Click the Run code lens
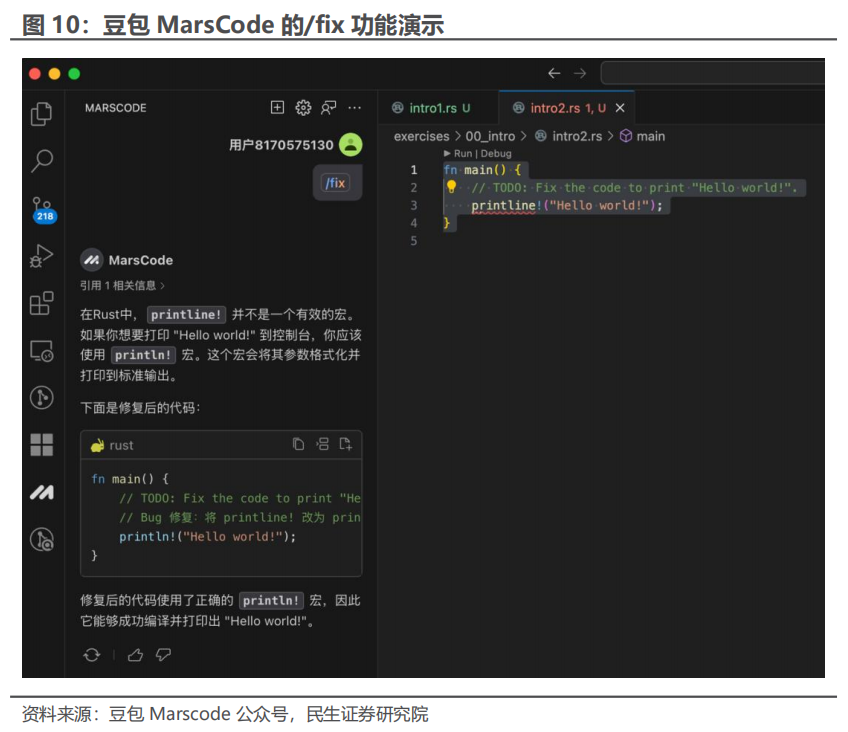The image size is (848, 732). (463, 154)
